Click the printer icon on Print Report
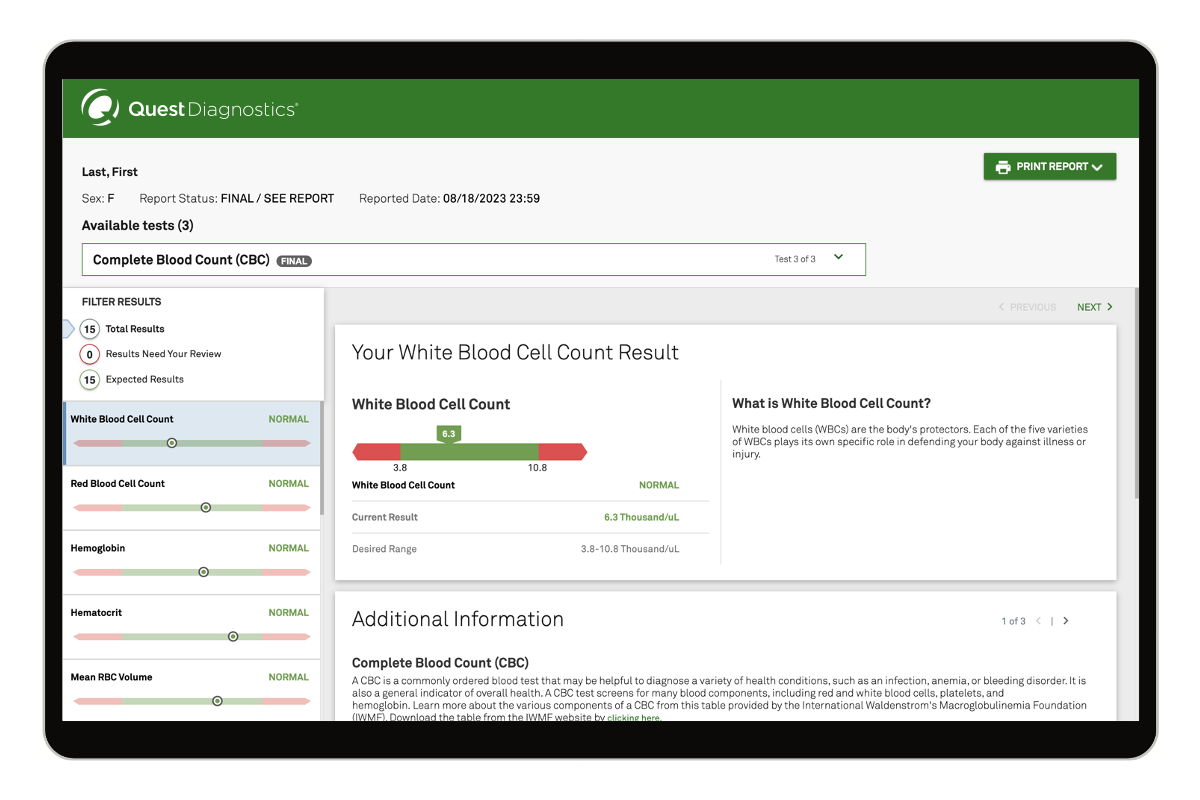Viewport: 1200px width, 800px height. click(1001, 166)
